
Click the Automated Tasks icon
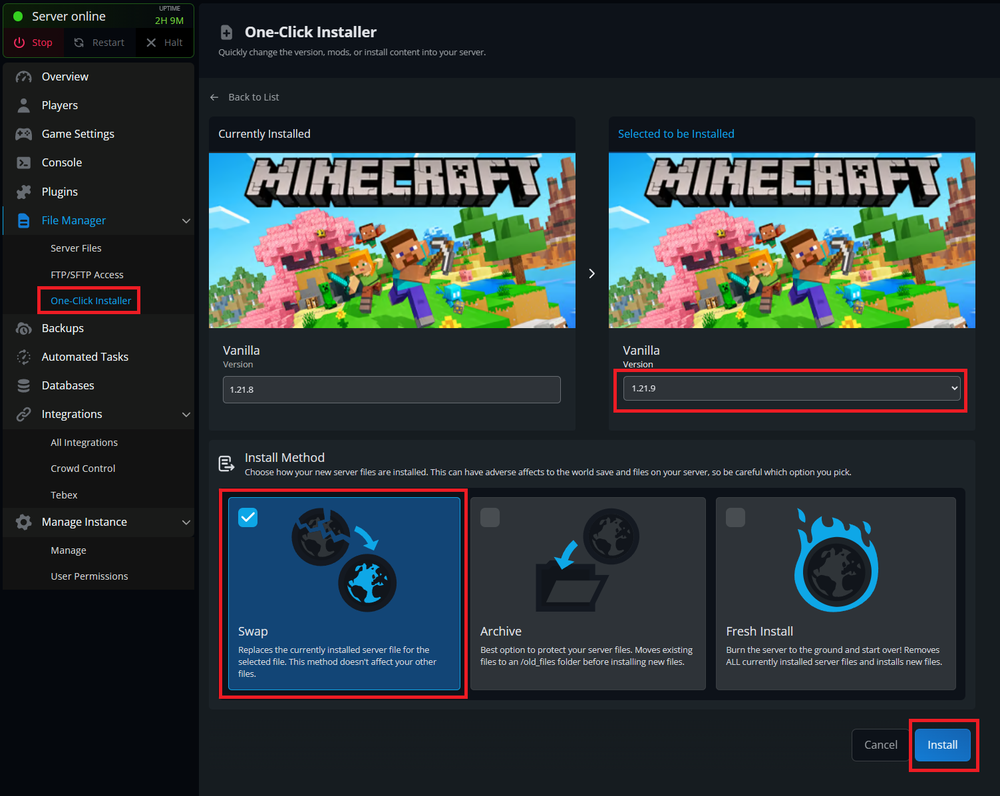click(x=24, y=357)
